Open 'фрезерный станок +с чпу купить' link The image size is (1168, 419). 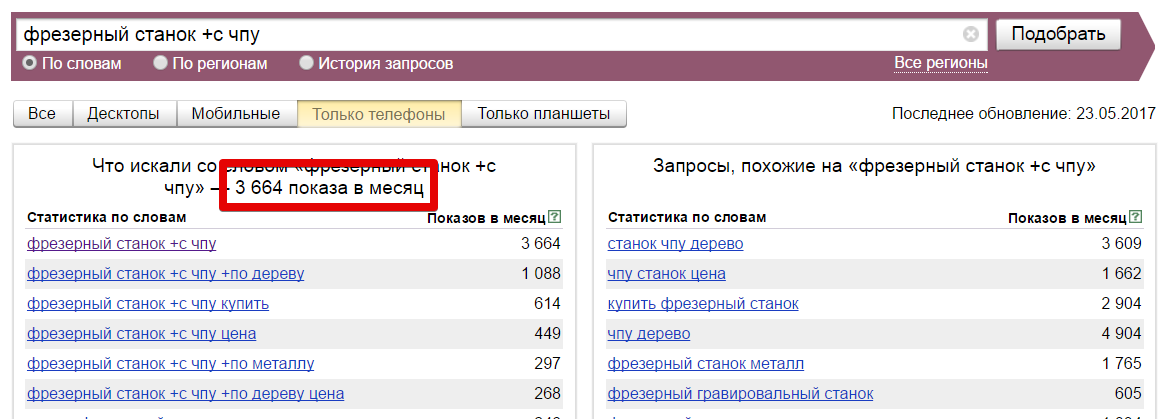pos(148,304)
